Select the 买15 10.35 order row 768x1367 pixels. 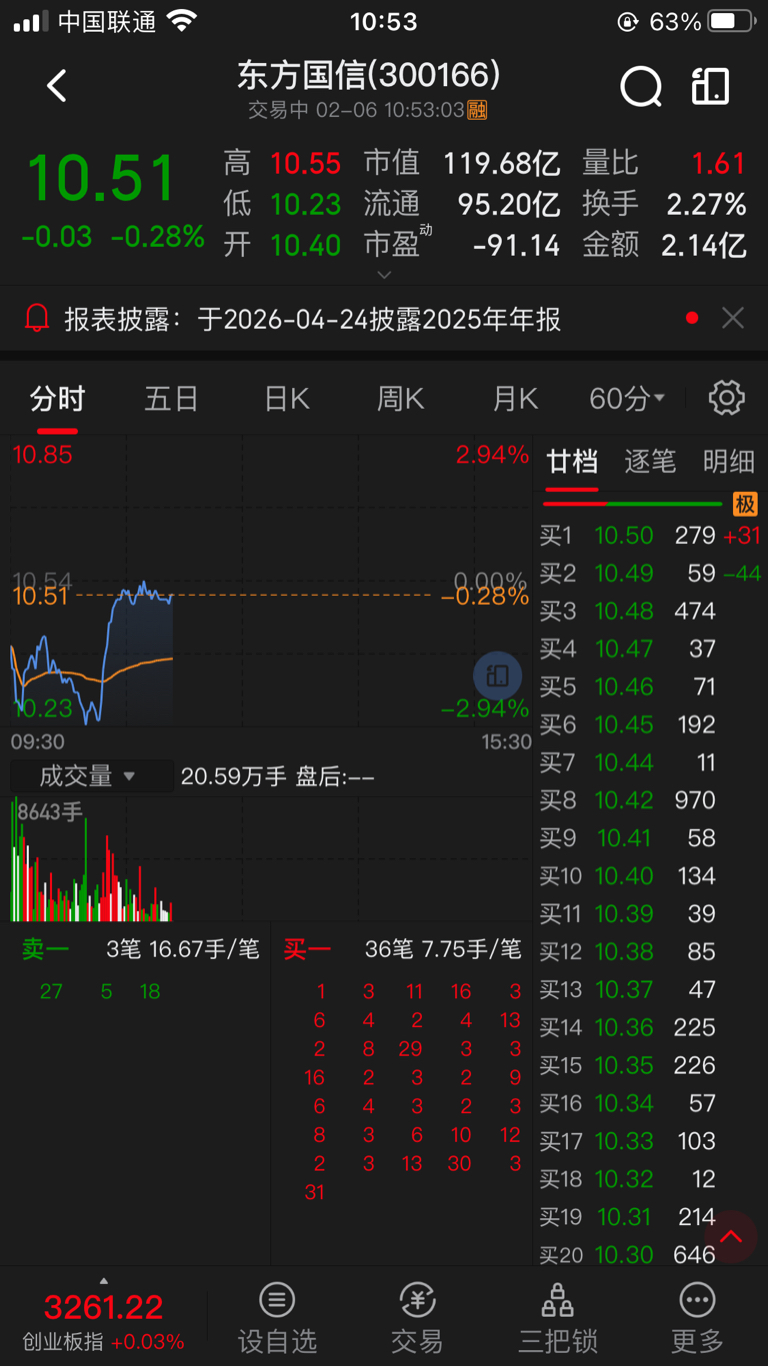click(x=650, y=1065)
